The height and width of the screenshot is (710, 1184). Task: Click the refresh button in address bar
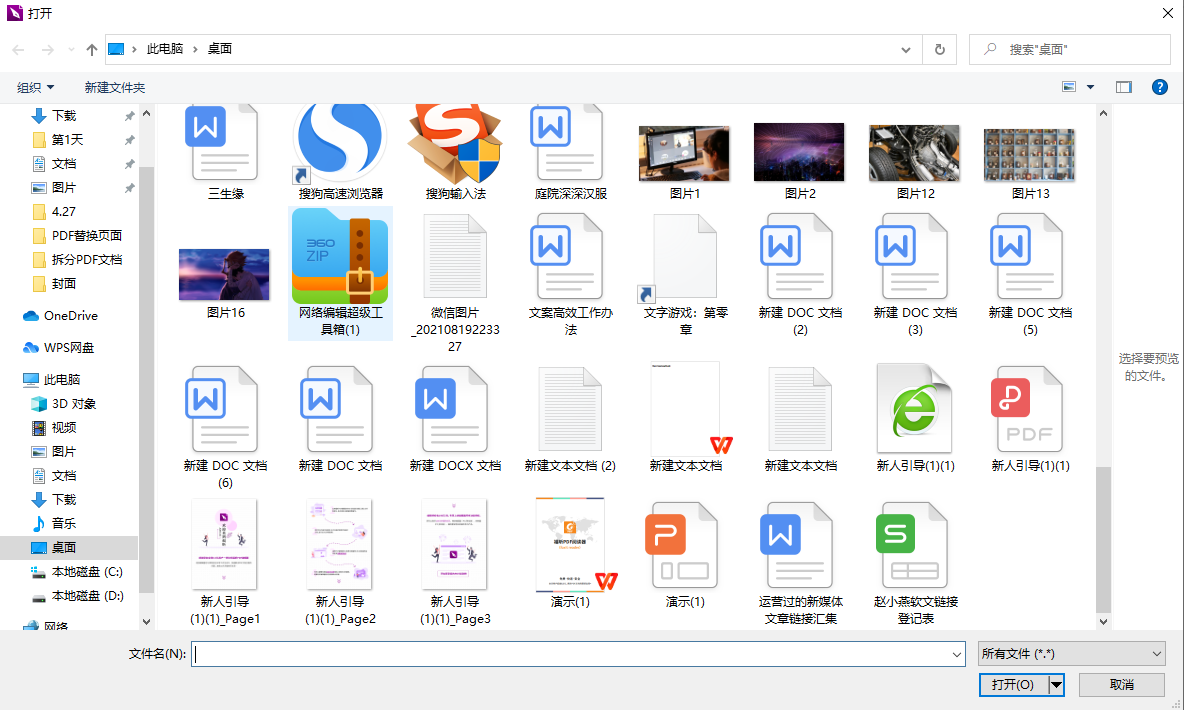point(939,48)
